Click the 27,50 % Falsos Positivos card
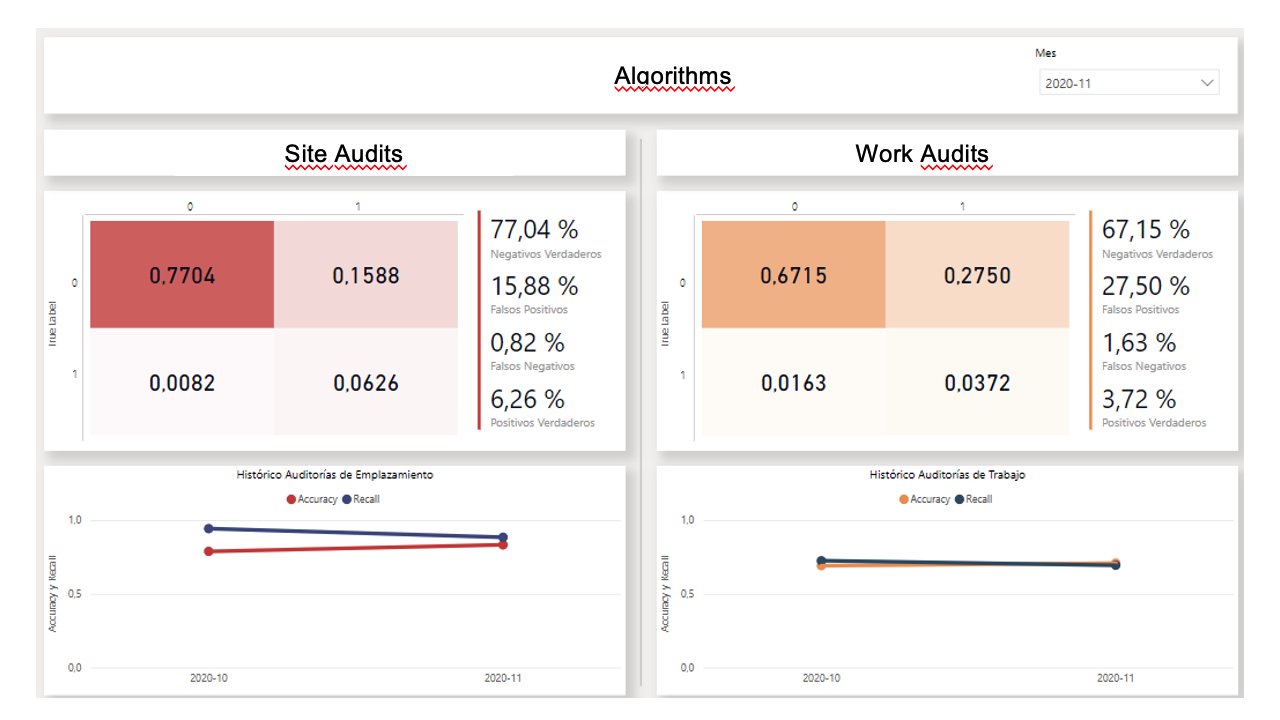 [x=1146, y=294]
